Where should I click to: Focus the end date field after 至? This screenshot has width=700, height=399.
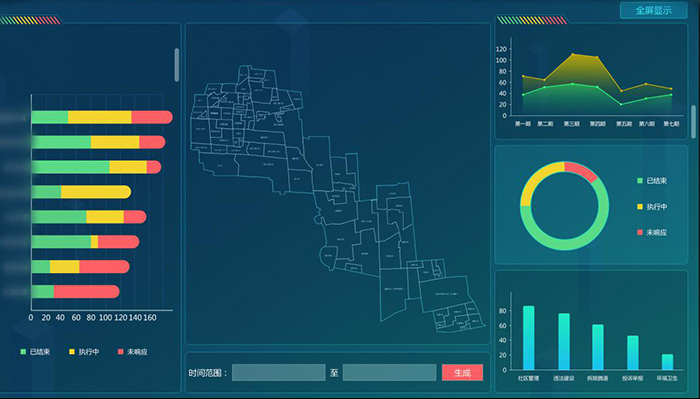(390, 373)
